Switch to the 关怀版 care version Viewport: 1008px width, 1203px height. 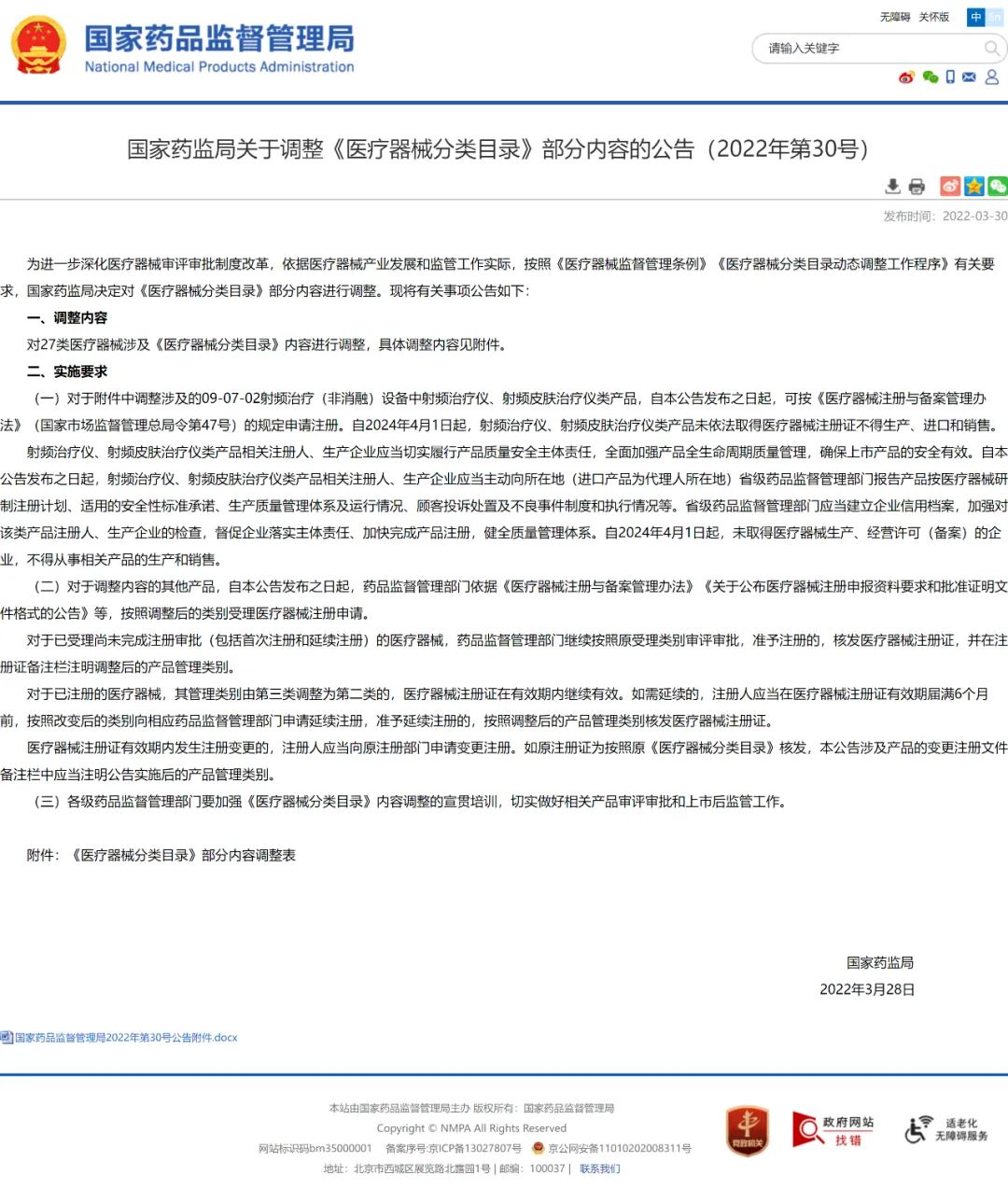tap(933, 17)
